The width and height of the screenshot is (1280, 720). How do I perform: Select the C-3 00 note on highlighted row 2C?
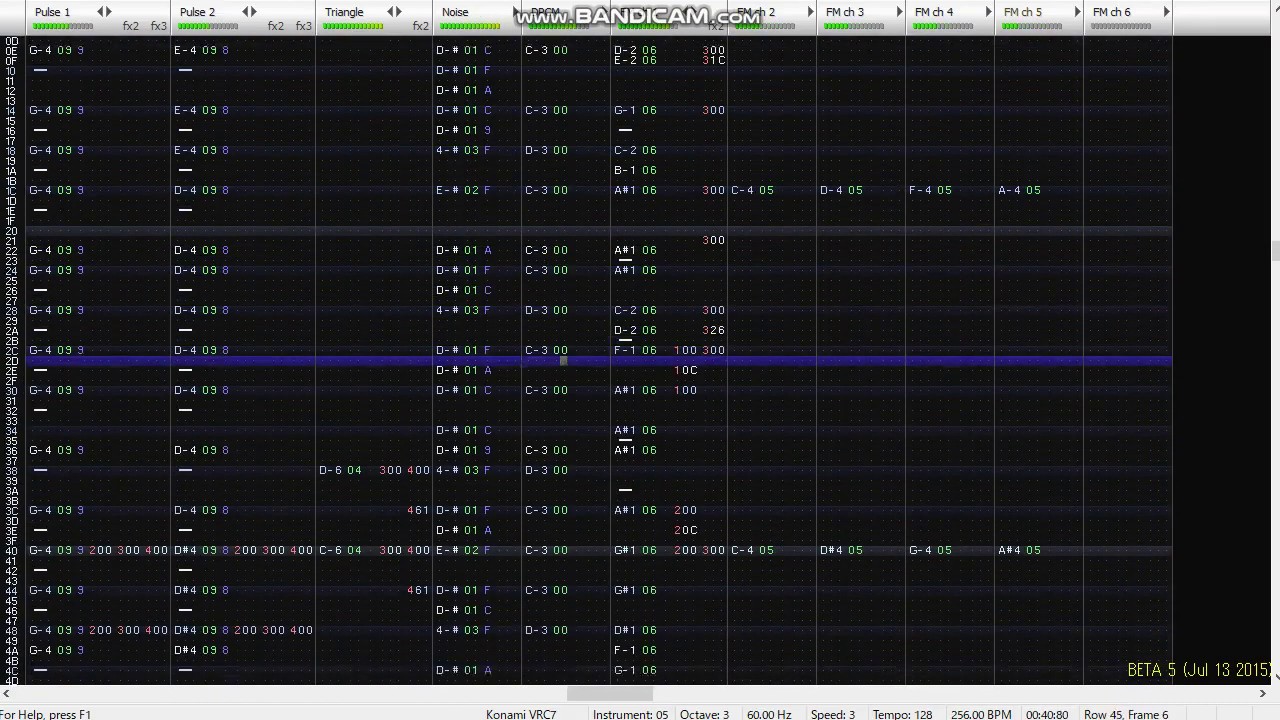click(x=546, y=350)
